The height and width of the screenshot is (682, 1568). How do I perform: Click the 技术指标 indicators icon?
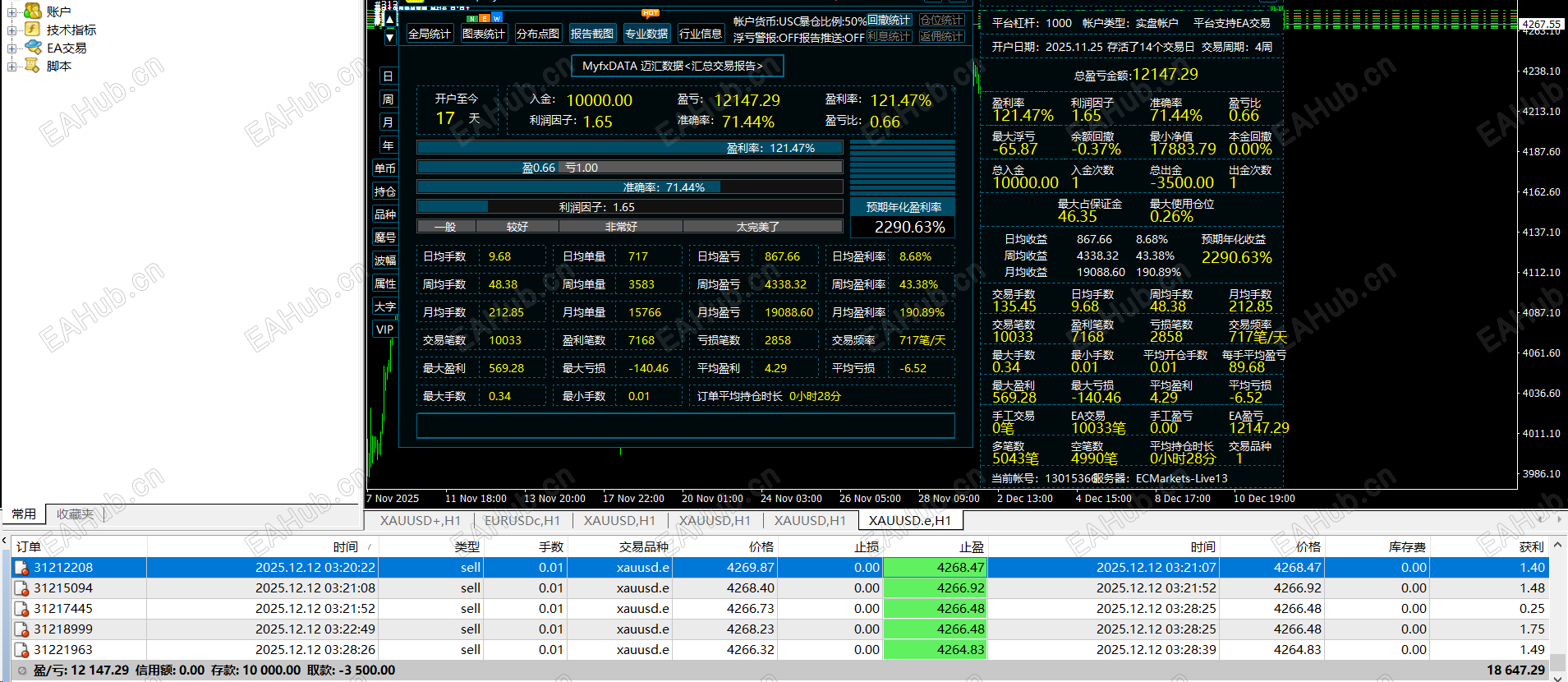33,30
